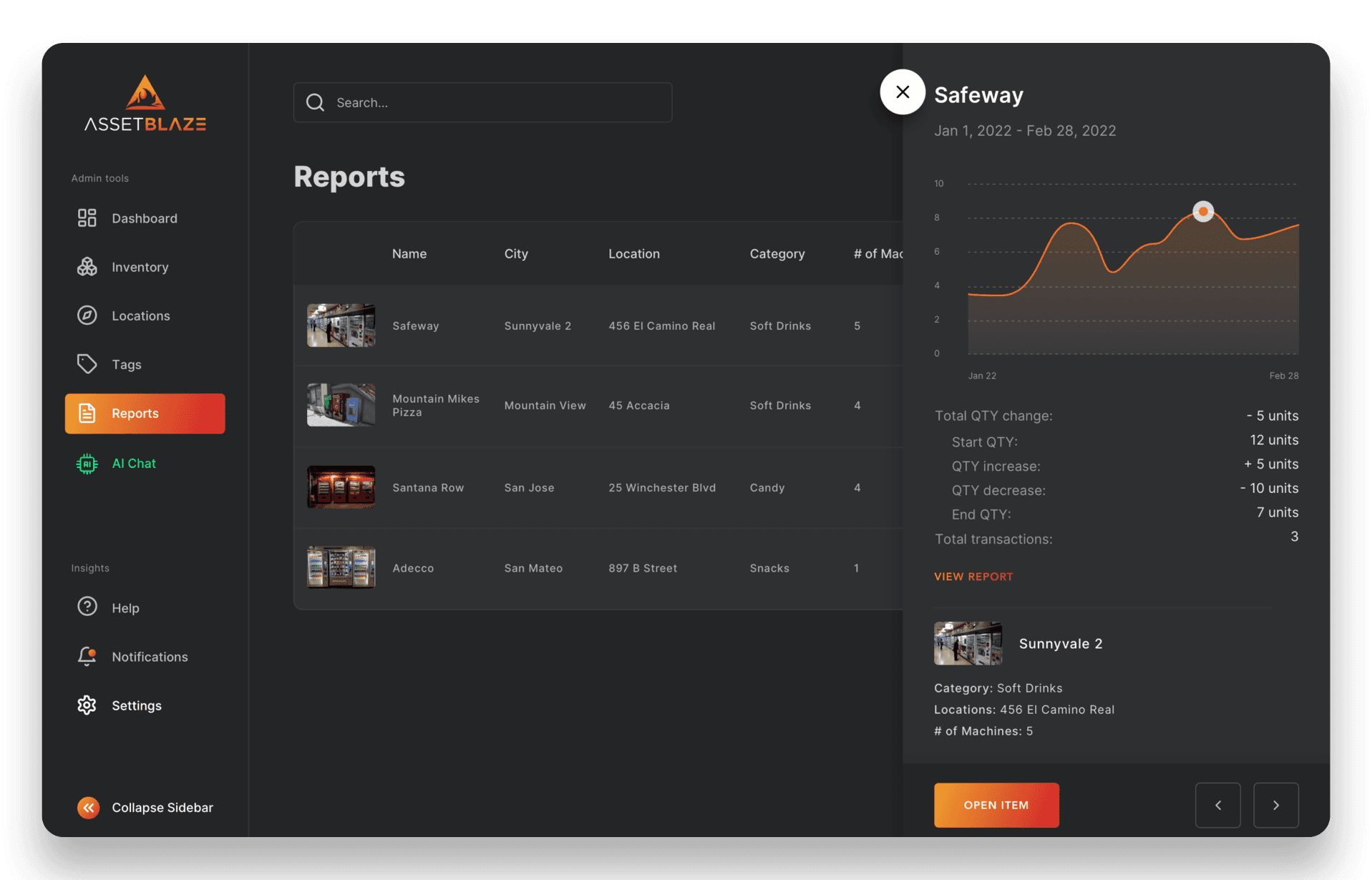Open the Tags menu item

point(145,364)
